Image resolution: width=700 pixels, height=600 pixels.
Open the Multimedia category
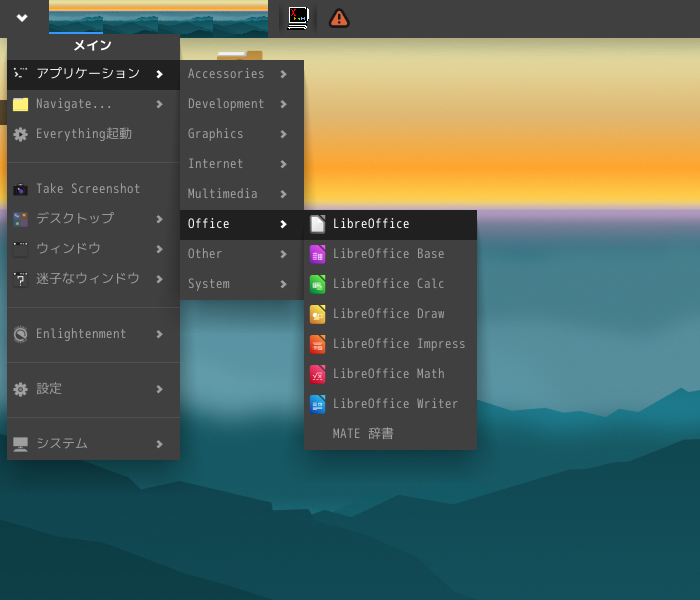click(242, 194)
